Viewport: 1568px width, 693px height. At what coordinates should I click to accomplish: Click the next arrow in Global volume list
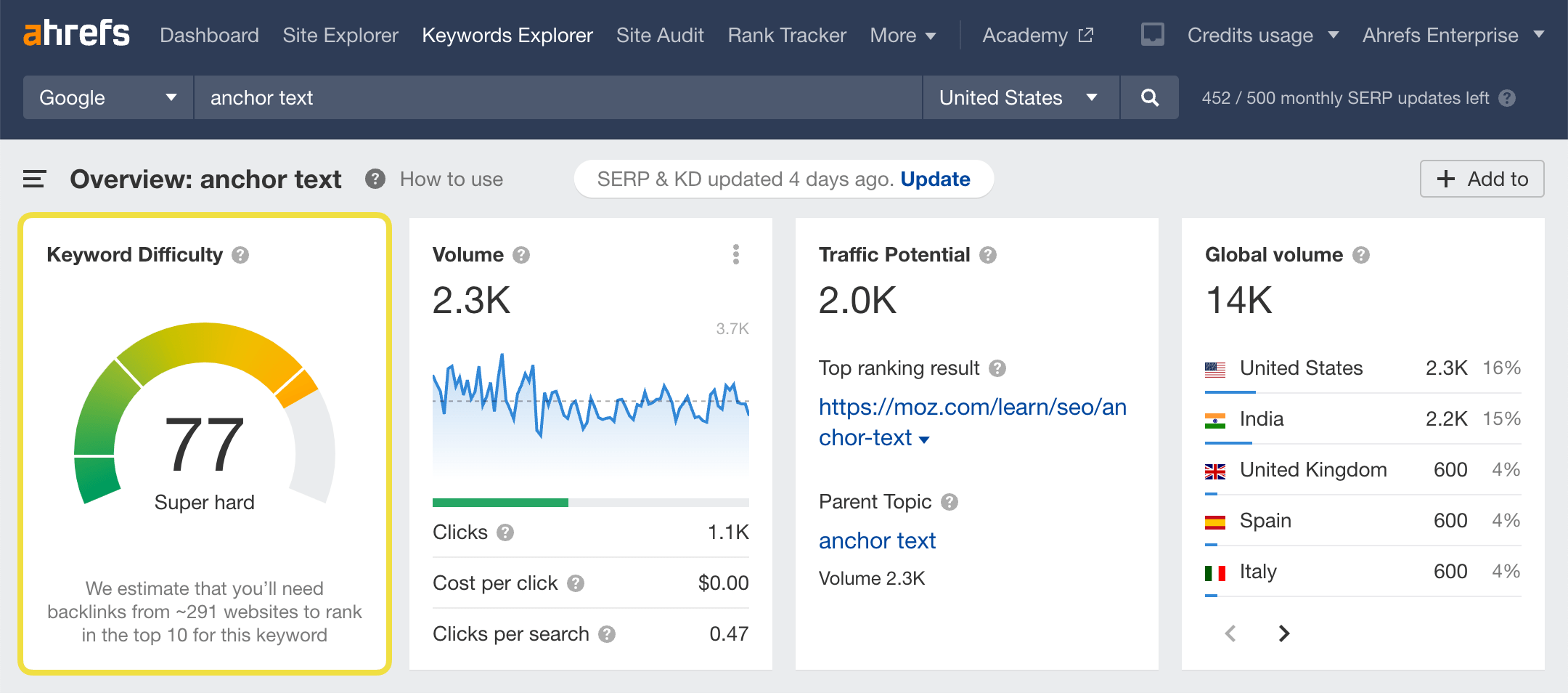coord(1283,633)
